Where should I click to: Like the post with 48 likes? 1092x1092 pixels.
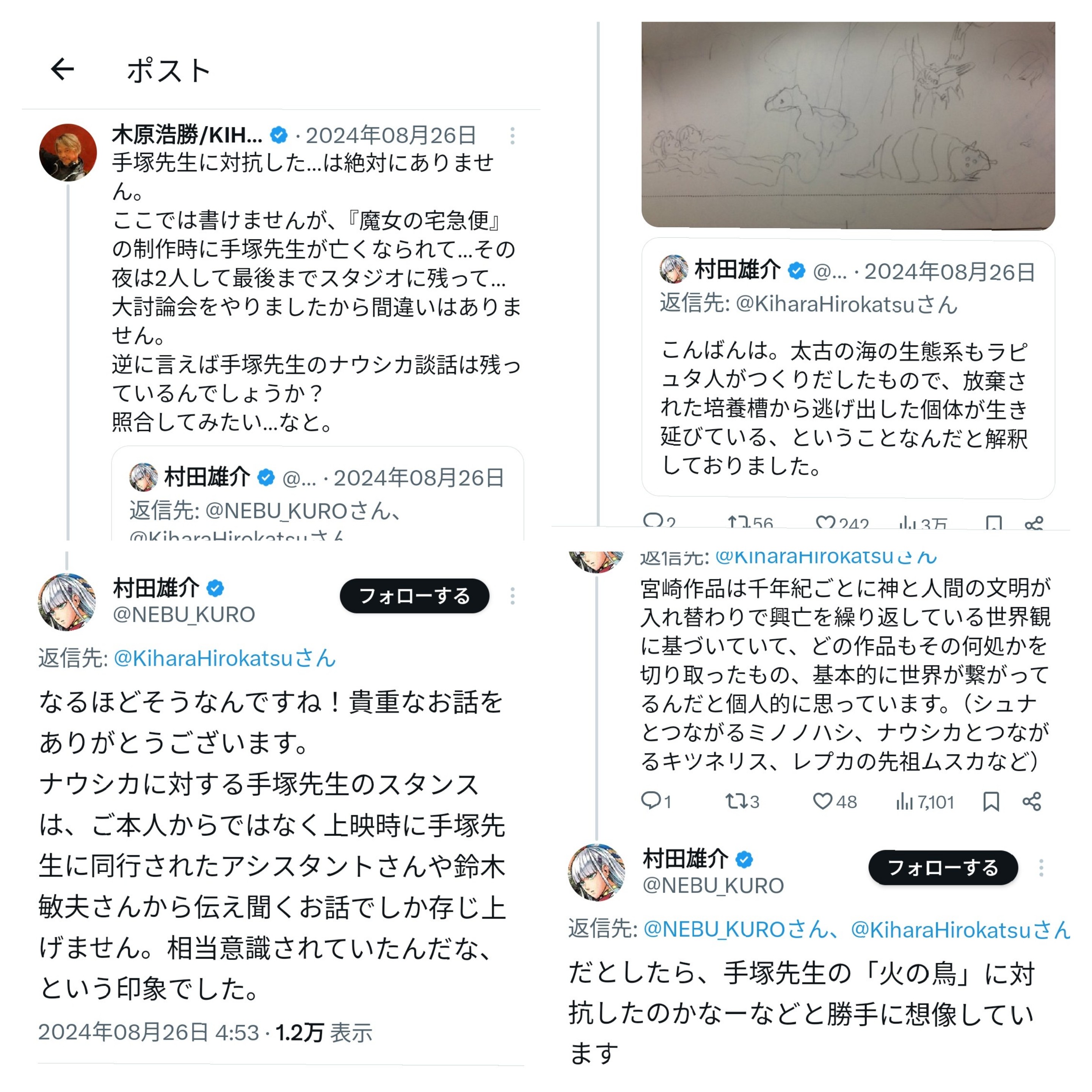pos(835,801)
